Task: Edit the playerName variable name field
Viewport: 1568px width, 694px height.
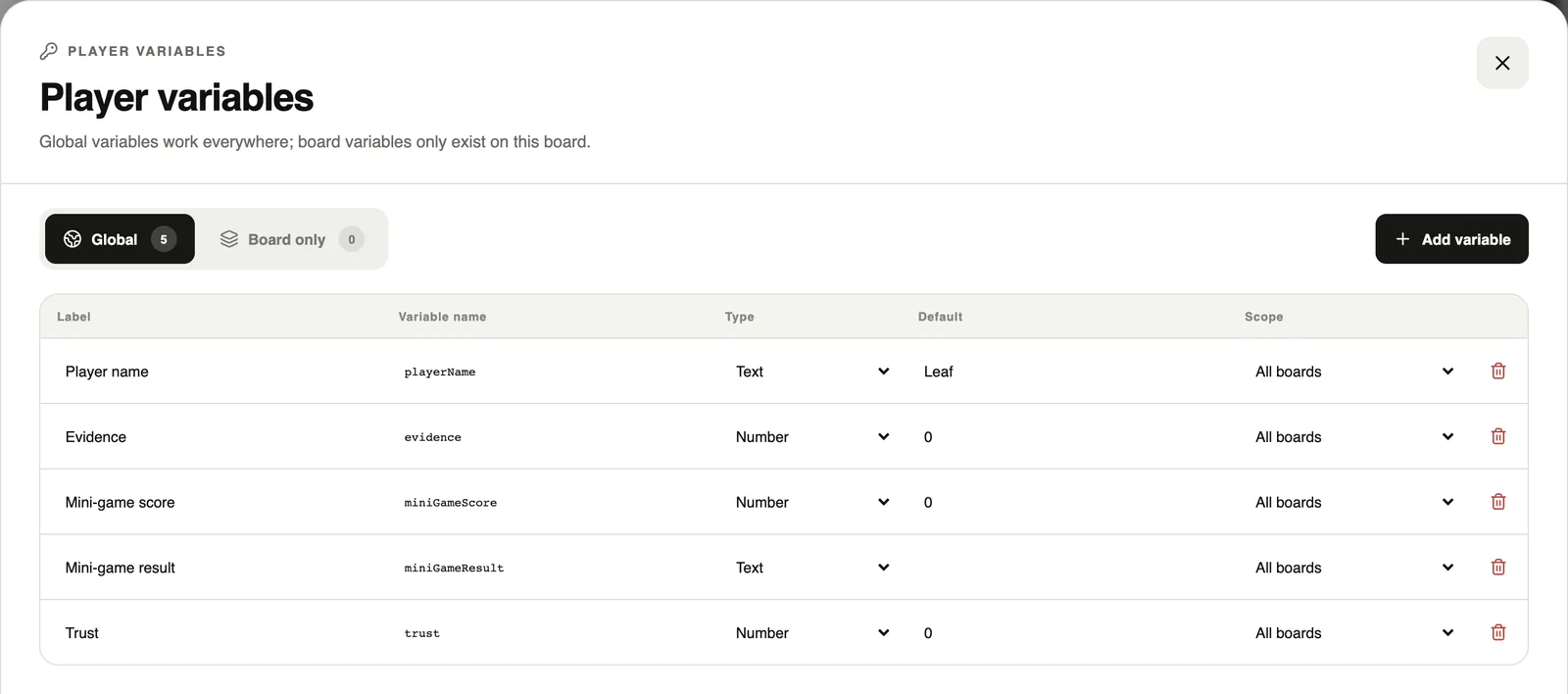Action: point(553,372)
